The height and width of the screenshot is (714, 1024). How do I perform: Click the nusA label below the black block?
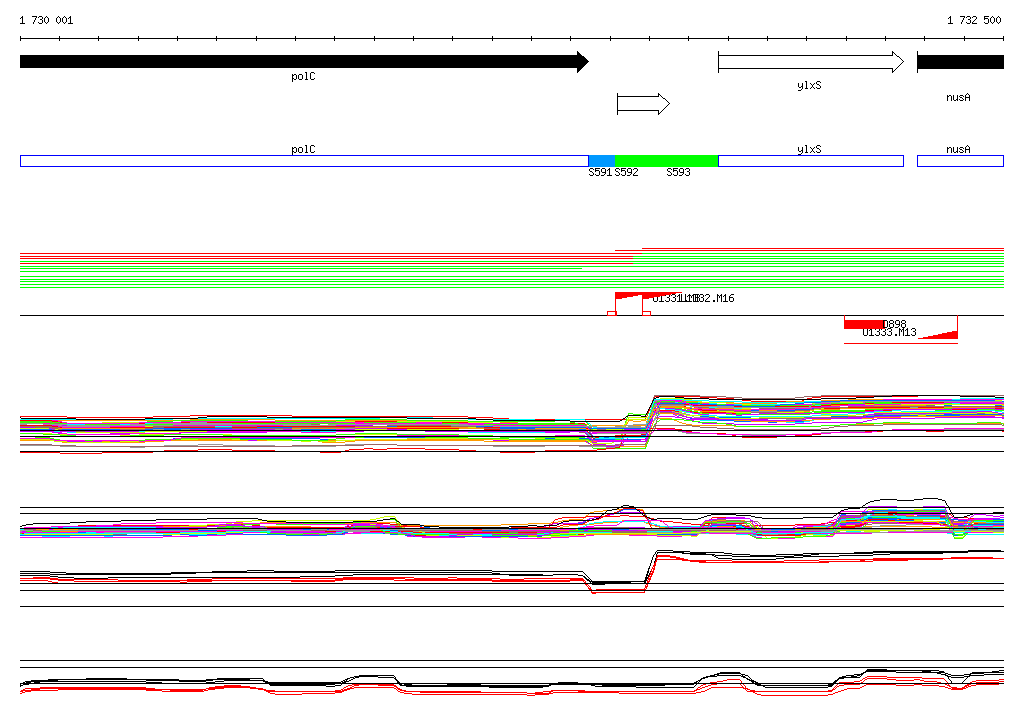(958, 97)
